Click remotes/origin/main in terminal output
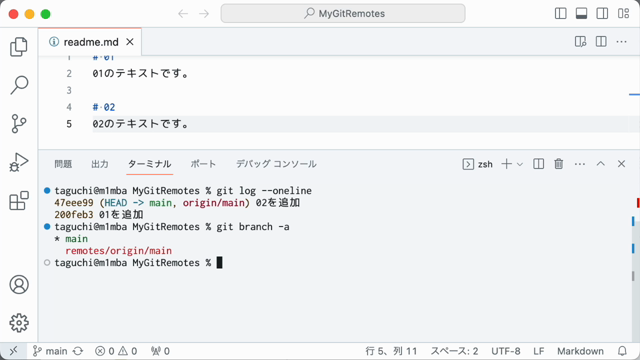The image size is (640, 360). (118, 251)
